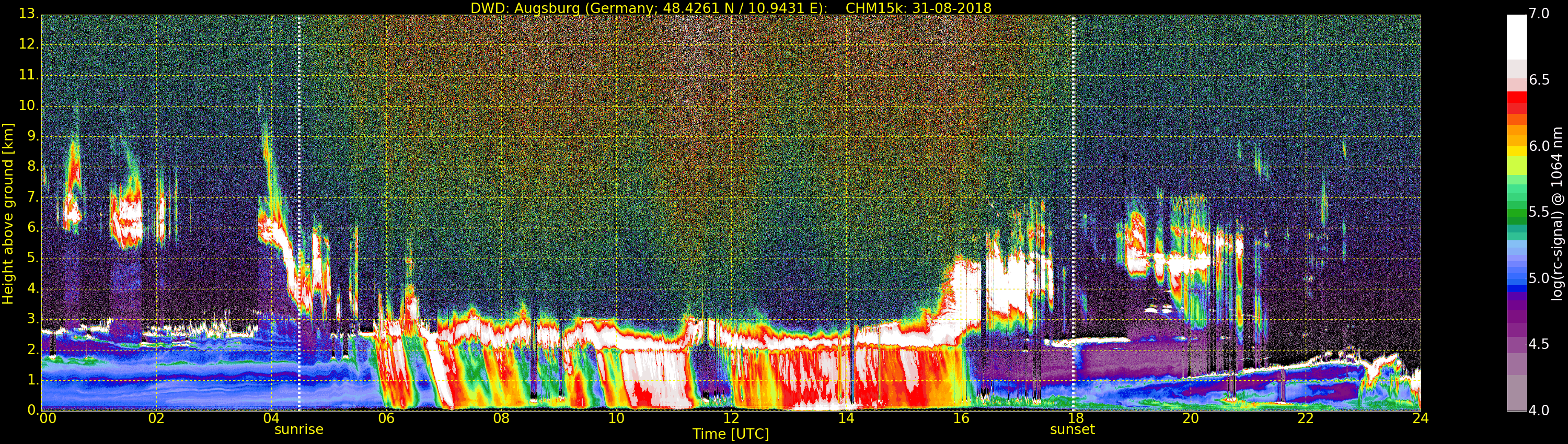Click the "04" time axis tick label
This screenshot has width=1568, height=444.
271,418
